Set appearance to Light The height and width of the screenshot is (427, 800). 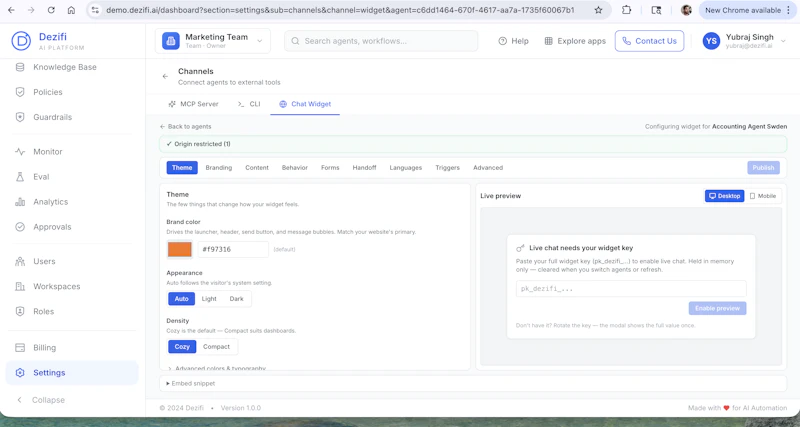(x=209, y=299)
